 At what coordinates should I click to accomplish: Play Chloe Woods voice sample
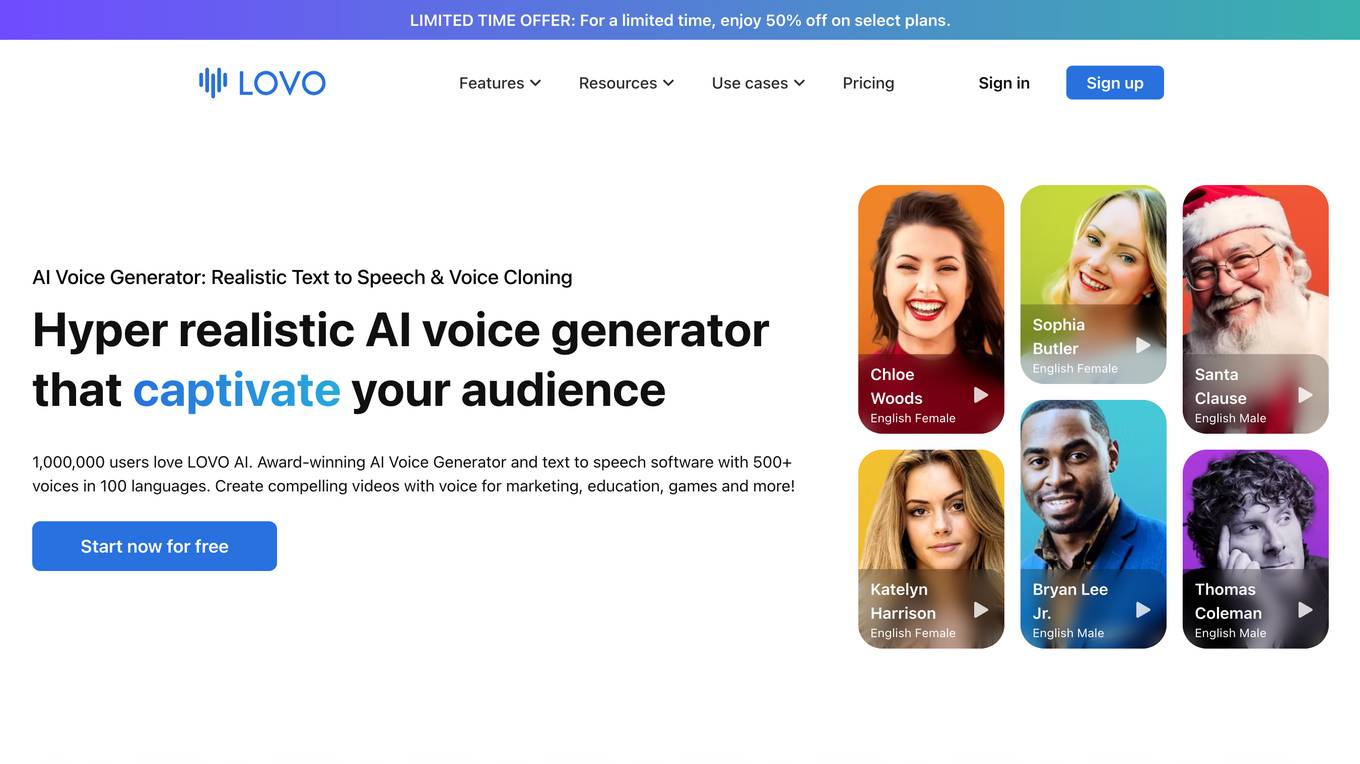[981, 395]
